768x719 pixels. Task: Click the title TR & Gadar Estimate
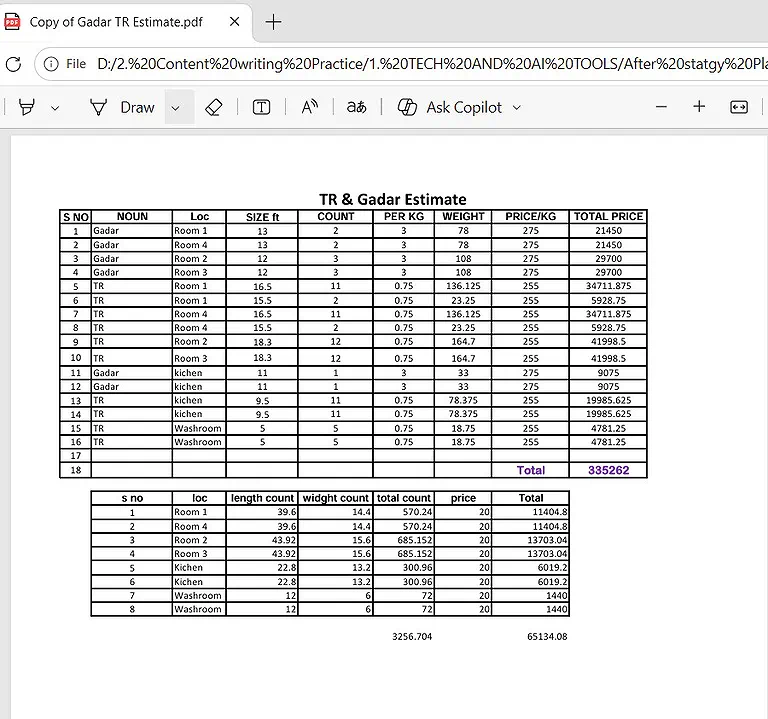(393, 199)
